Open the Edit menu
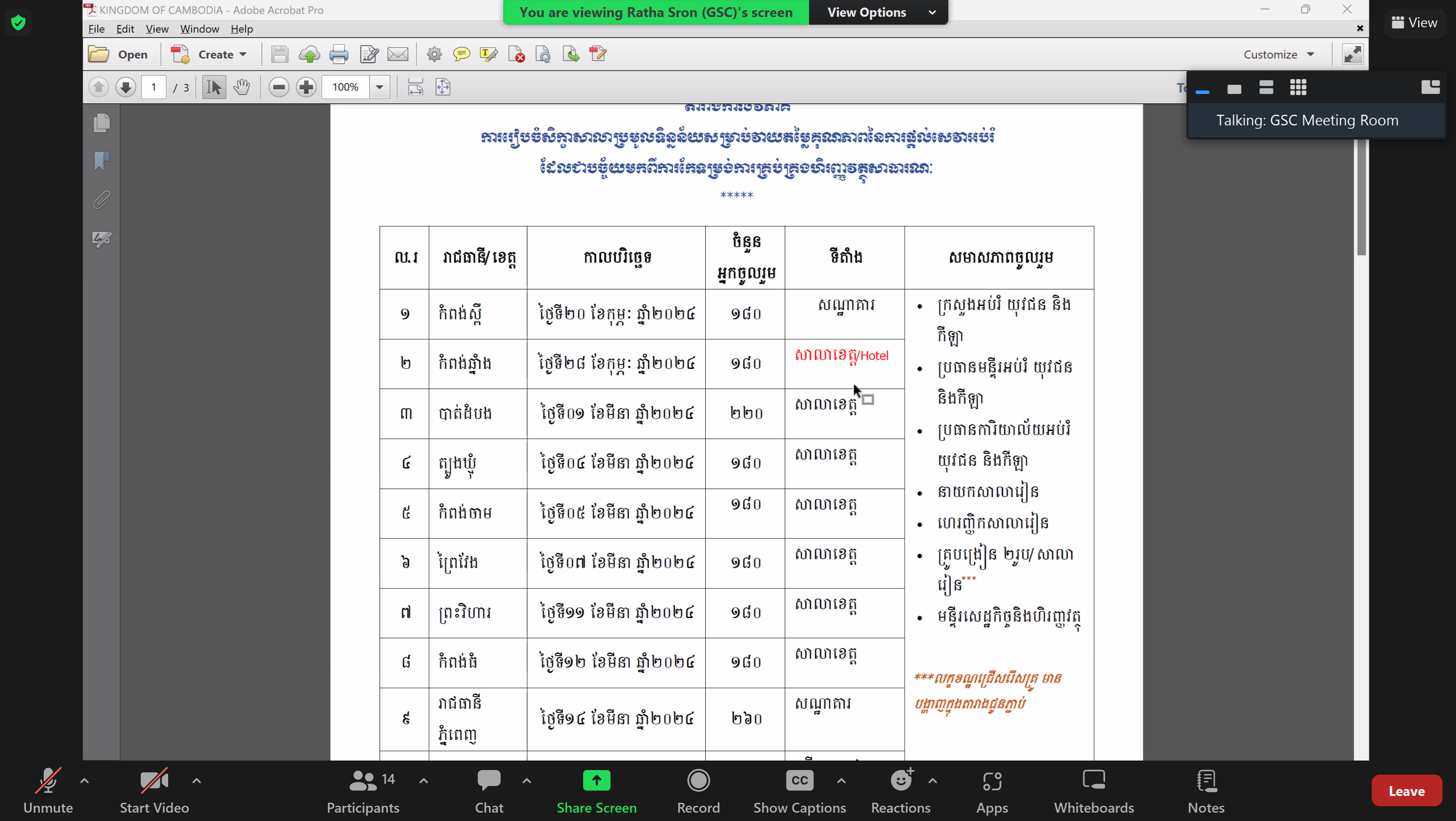This screenshot has height=821, width=1456. click(125, 29)
